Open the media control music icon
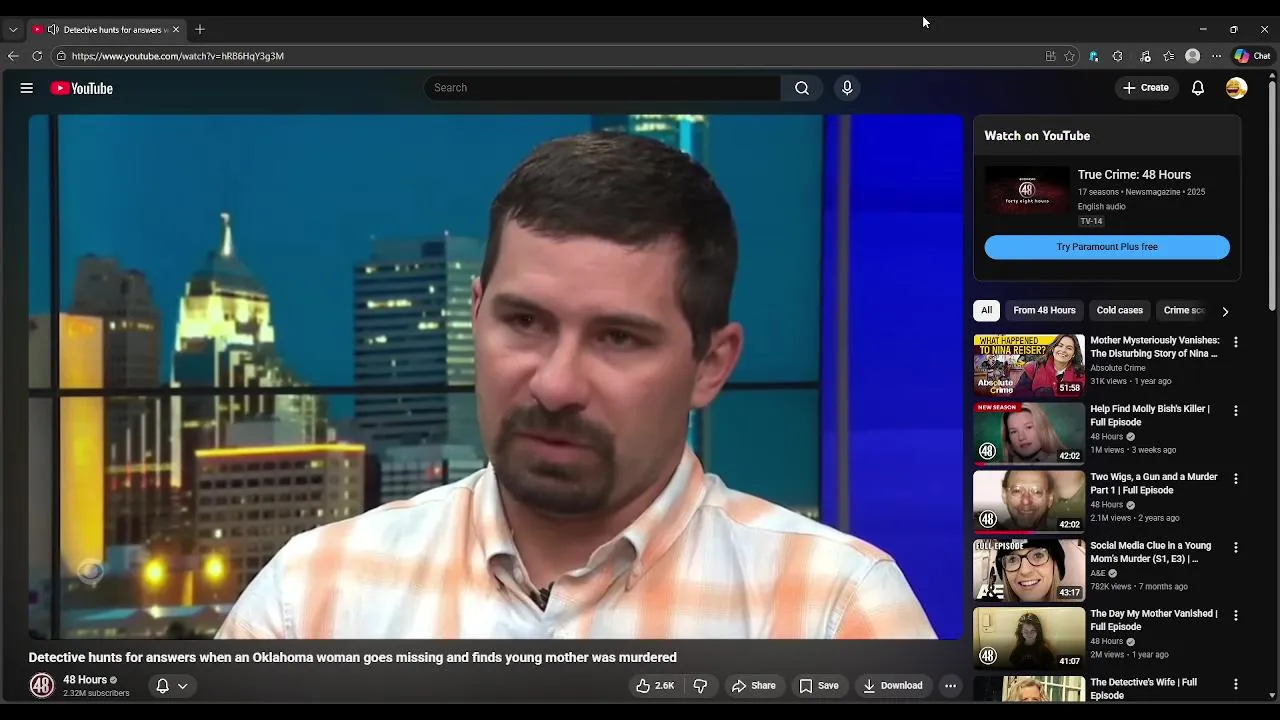This screenshot has width=1280, height=720. click(1145, 56)
